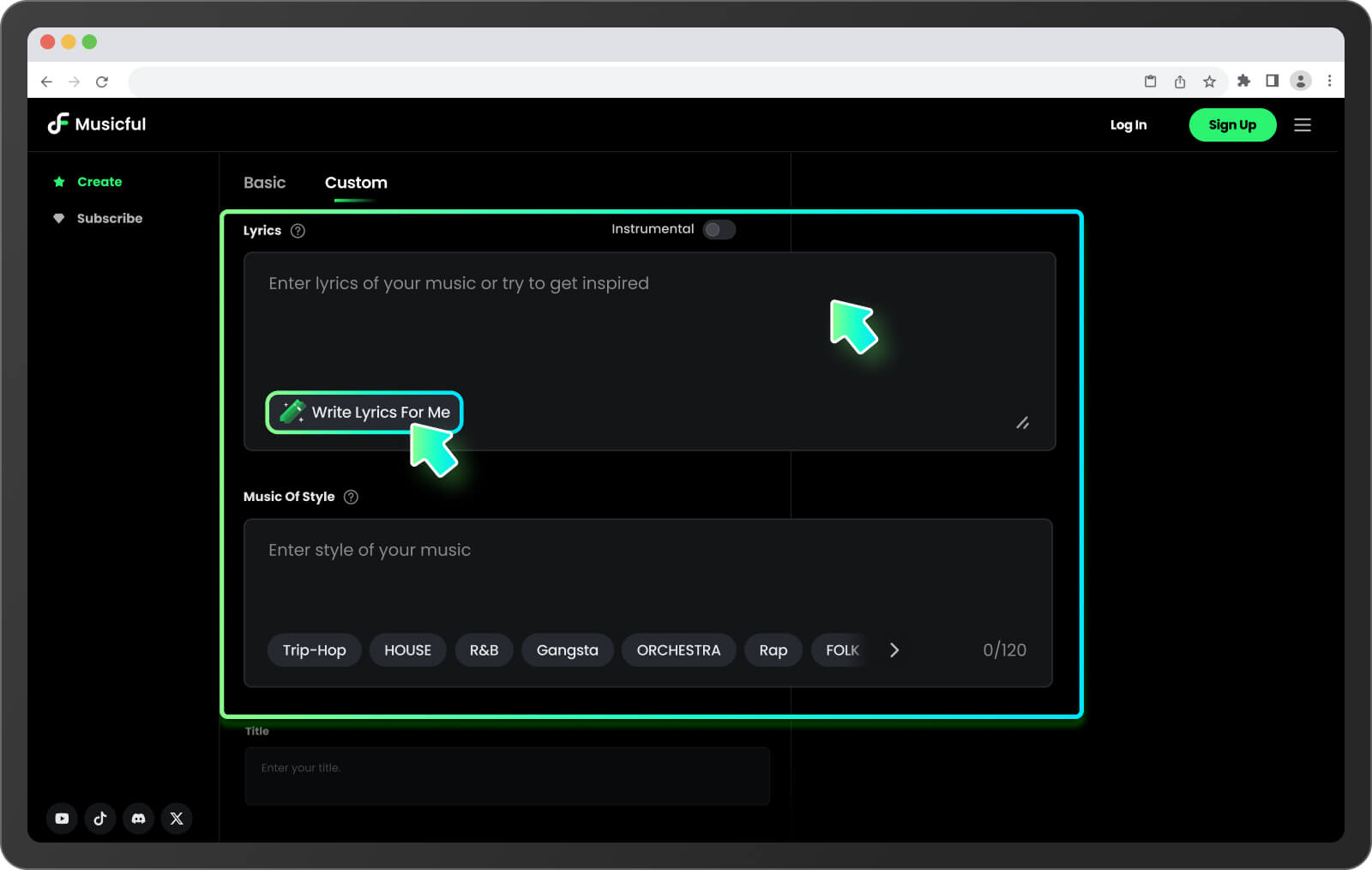Toggle the Instrumental switch
1372x870 pixels.
(719, 229)
